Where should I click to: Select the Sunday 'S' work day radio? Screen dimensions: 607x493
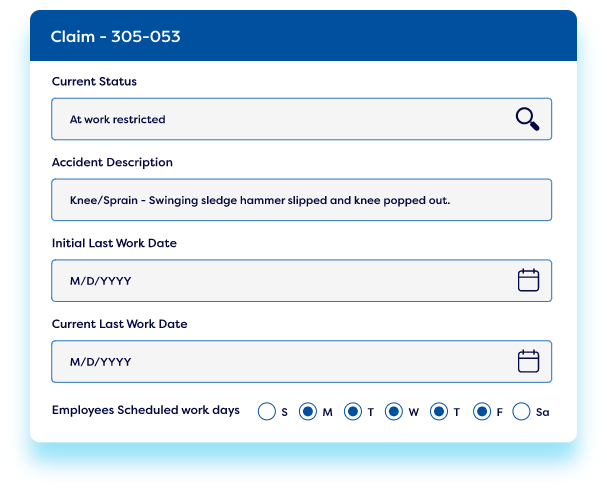point(267,411)
